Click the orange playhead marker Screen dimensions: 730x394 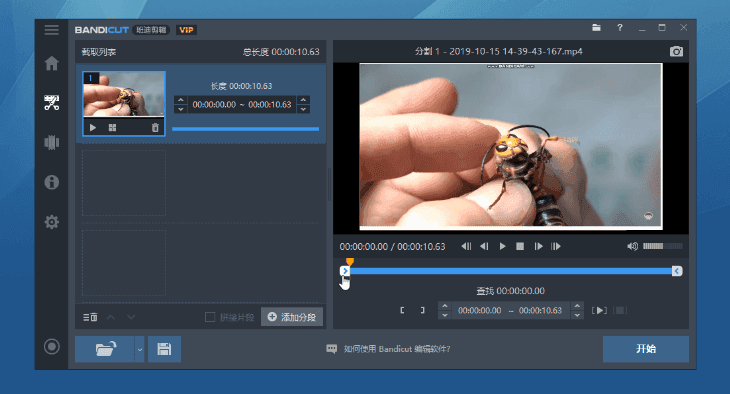tap(350, 262)
